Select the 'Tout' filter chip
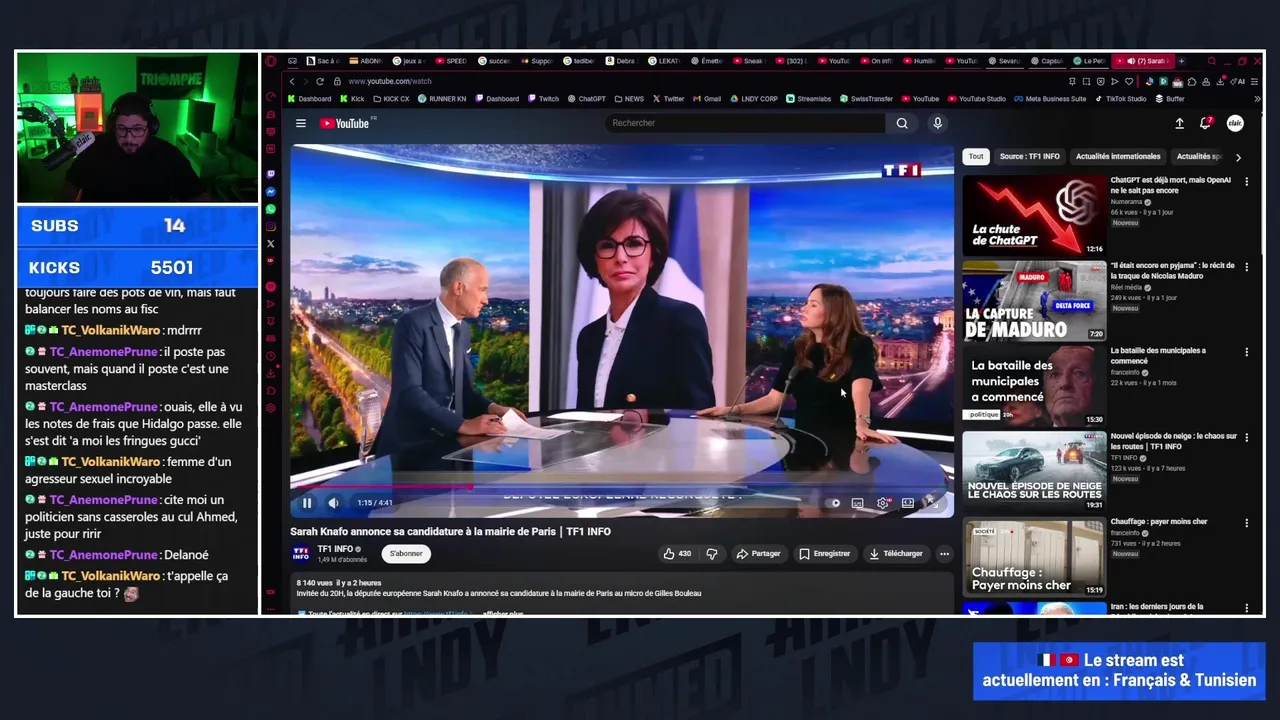The image size is (1280, 720). point(976,157)
